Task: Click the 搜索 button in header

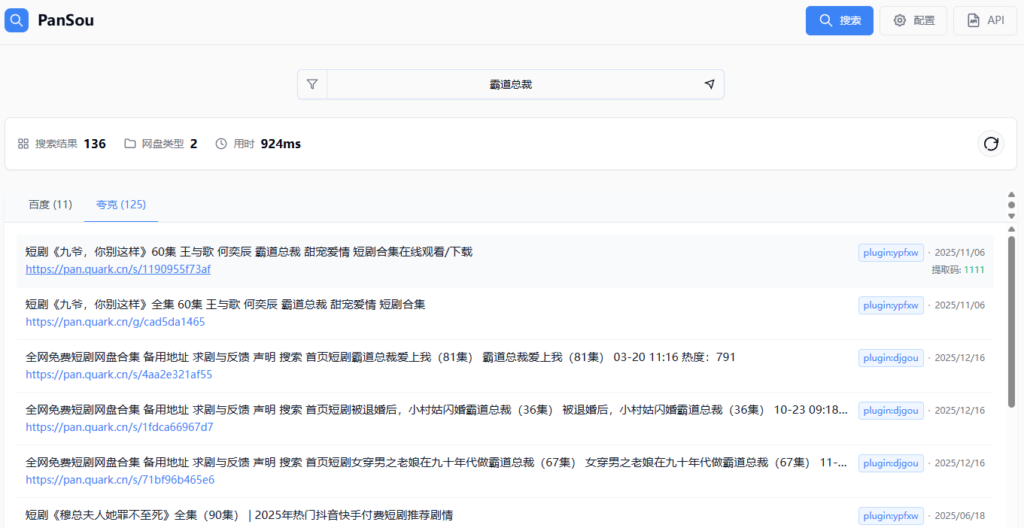Action: click(x=839, y=20)
